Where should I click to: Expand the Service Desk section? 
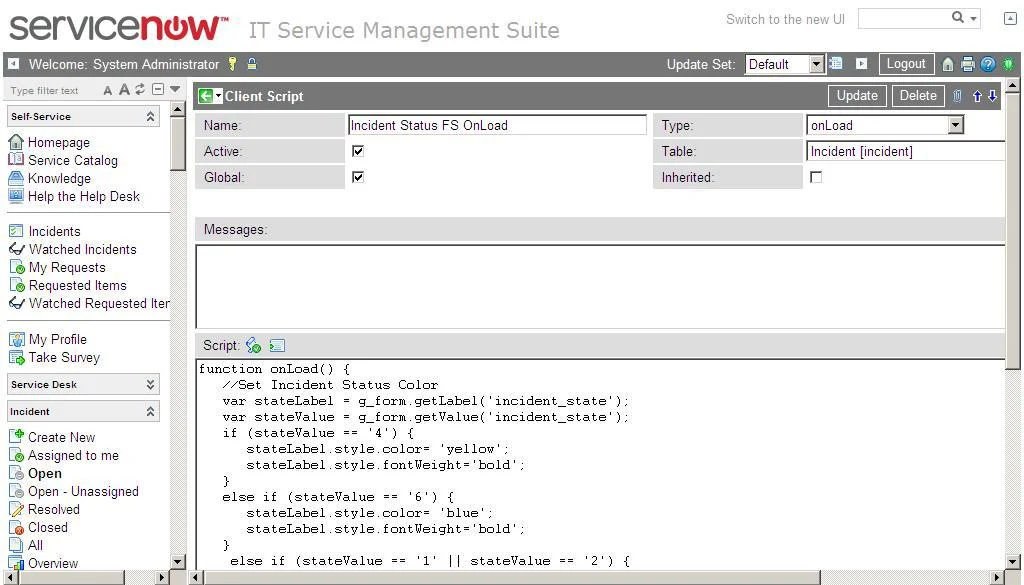(x=150, y=384)
